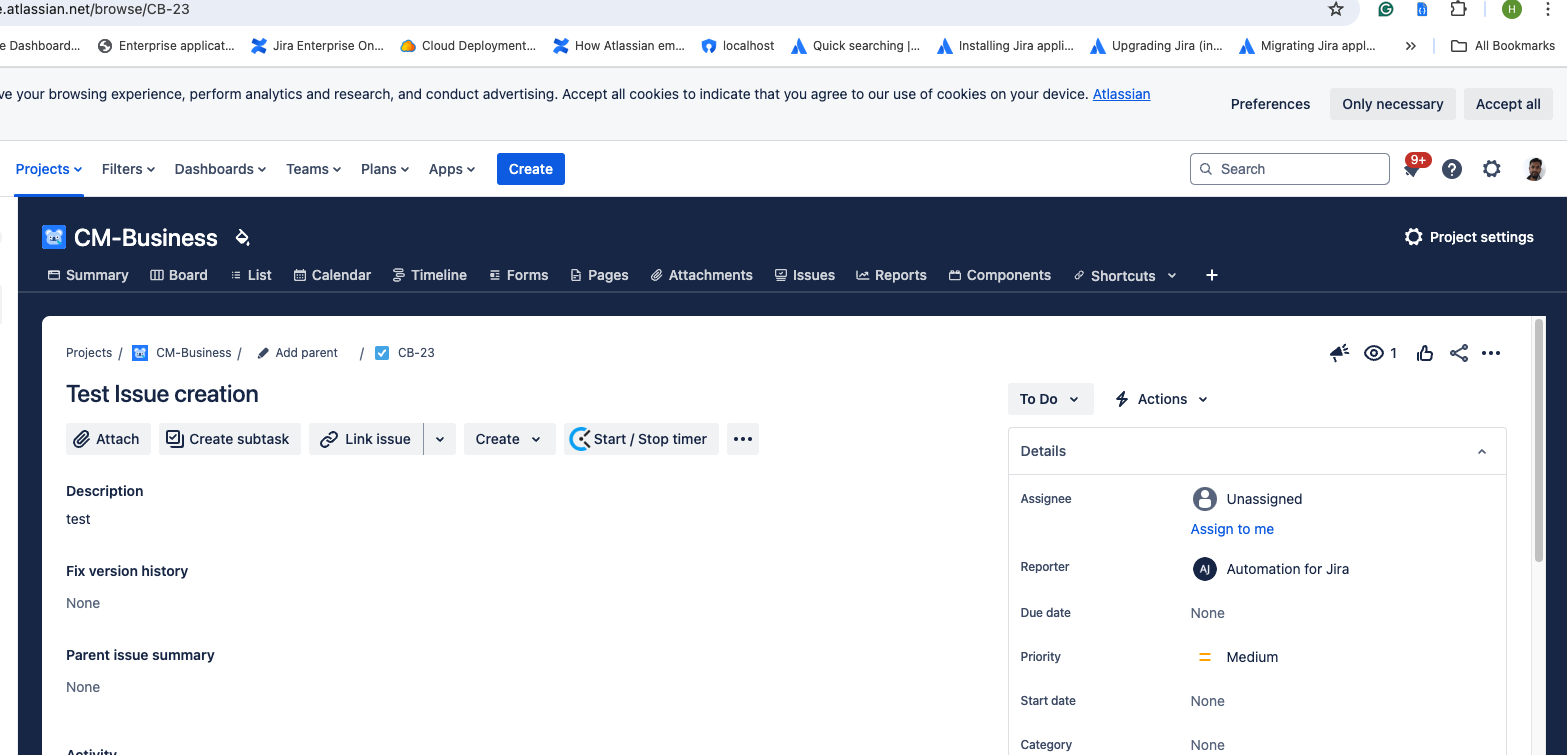Switch to the Timeline tab
Screen dimensions: 1567x755
click(x=429, y=275)
